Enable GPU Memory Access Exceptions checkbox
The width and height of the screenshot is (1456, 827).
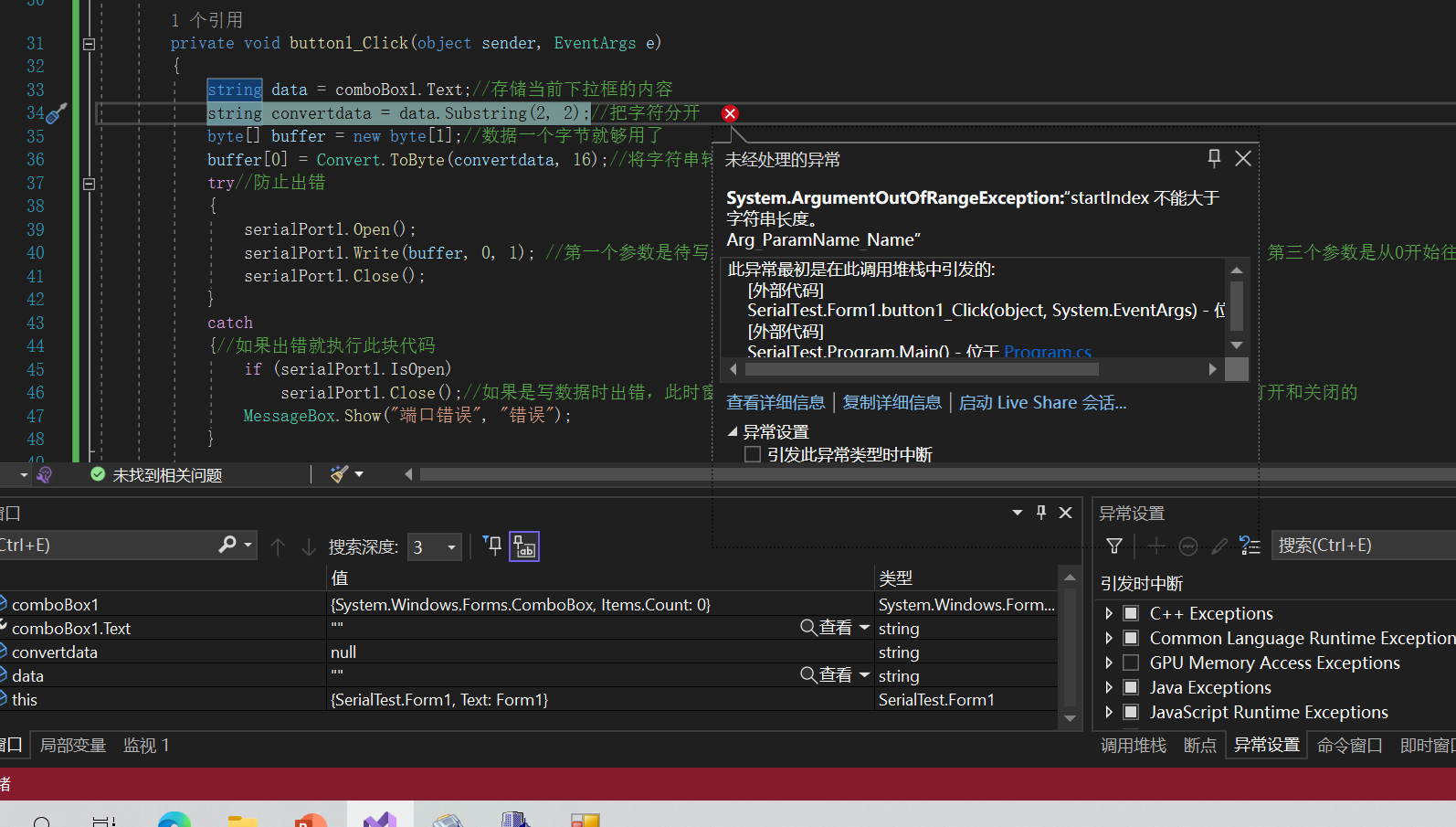coord(1131,663)
